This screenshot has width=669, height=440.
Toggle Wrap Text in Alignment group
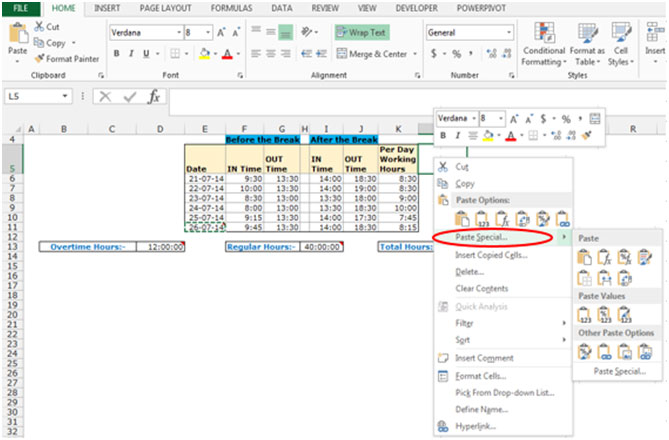(361, 32)
